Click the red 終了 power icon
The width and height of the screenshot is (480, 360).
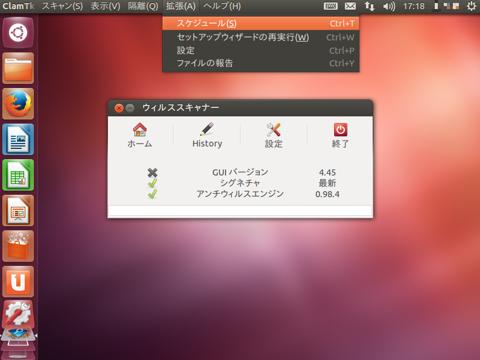pyautogui.click(x=340, y=129)
